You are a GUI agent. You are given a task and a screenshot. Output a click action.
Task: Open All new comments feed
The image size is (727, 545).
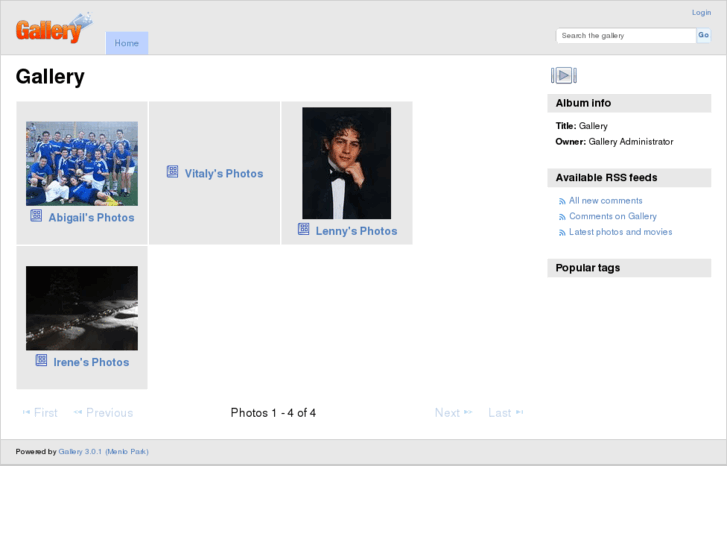click(x=606, y=201)
